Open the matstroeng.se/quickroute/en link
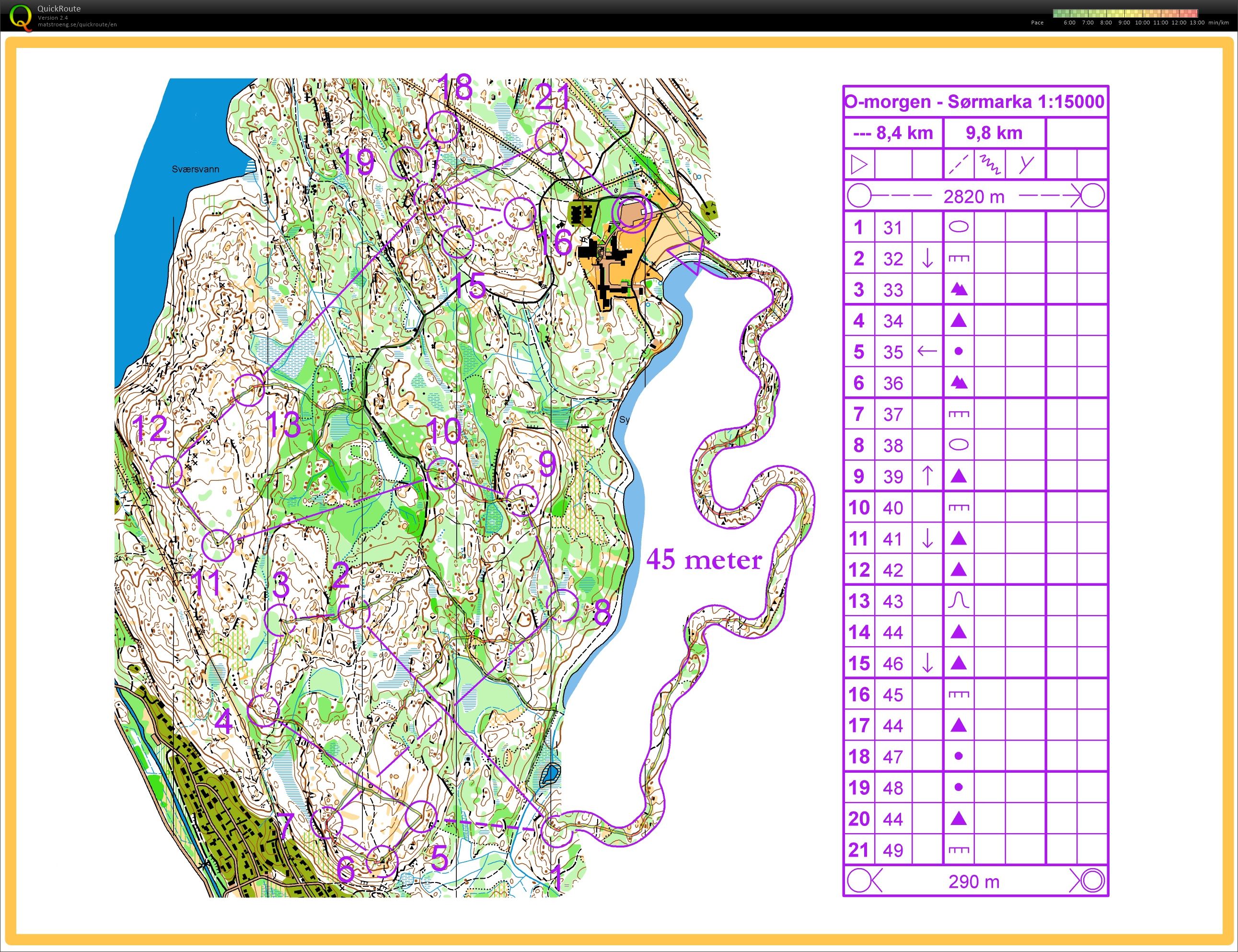Screen dimensions: 1238x952 [77, 25]
